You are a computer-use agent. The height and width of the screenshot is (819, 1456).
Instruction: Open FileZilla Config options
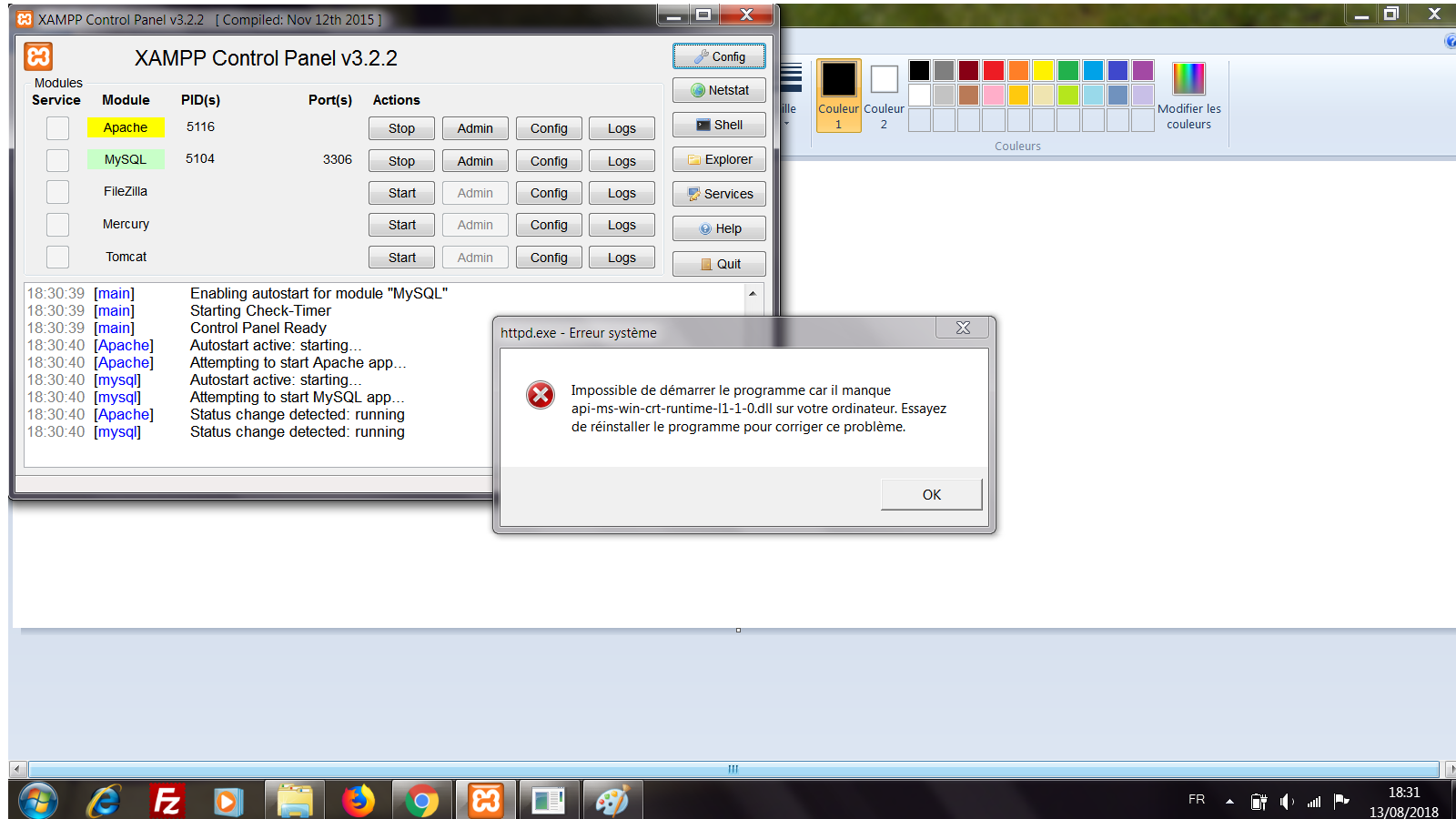[549, 193]
